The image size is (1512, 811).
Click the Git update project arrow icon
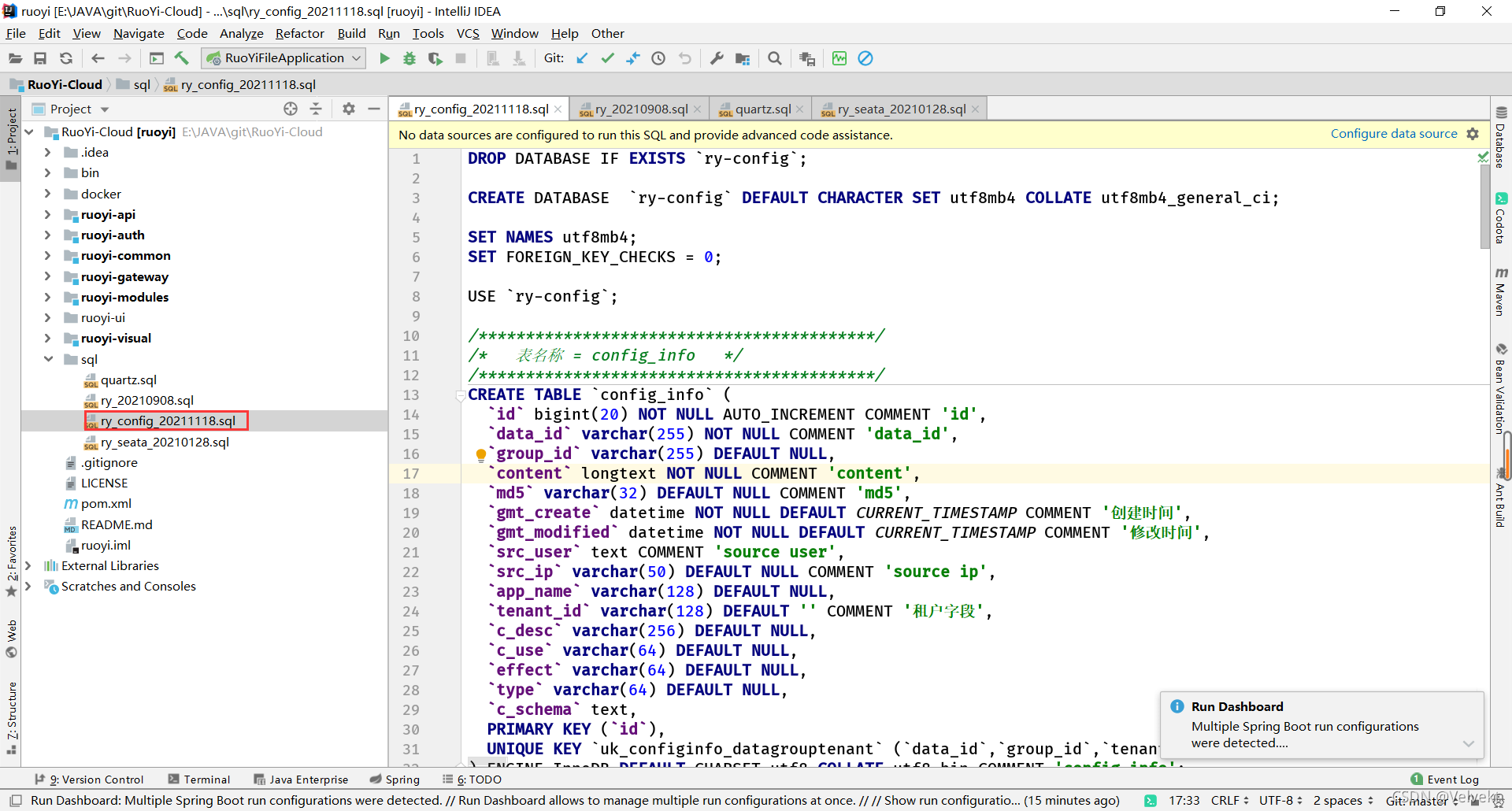(582, 58)
